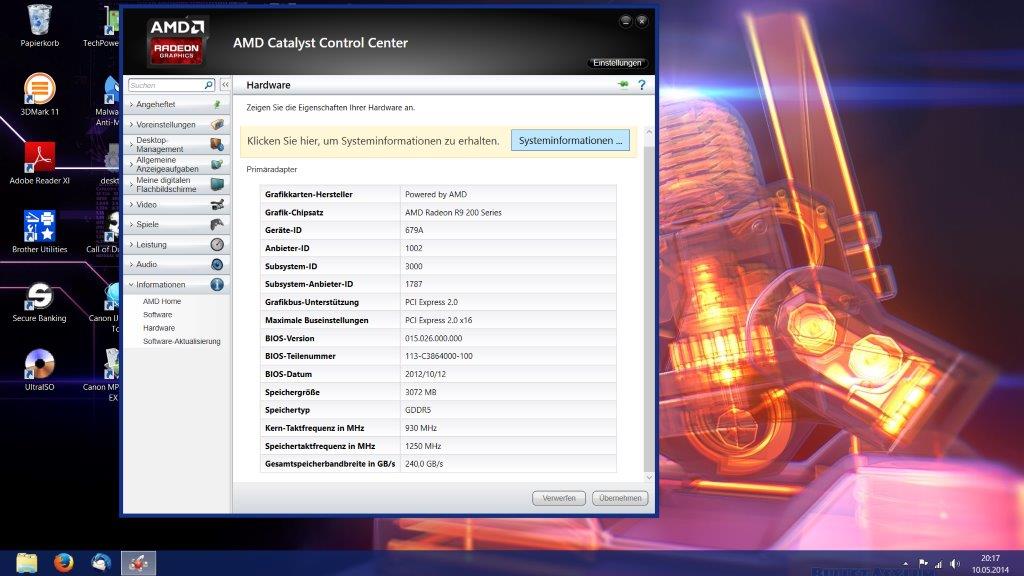This screenshot has width=1024, height=576.
Task: Click the Informationen info icon in sidebar
Action: click(217, 285)
